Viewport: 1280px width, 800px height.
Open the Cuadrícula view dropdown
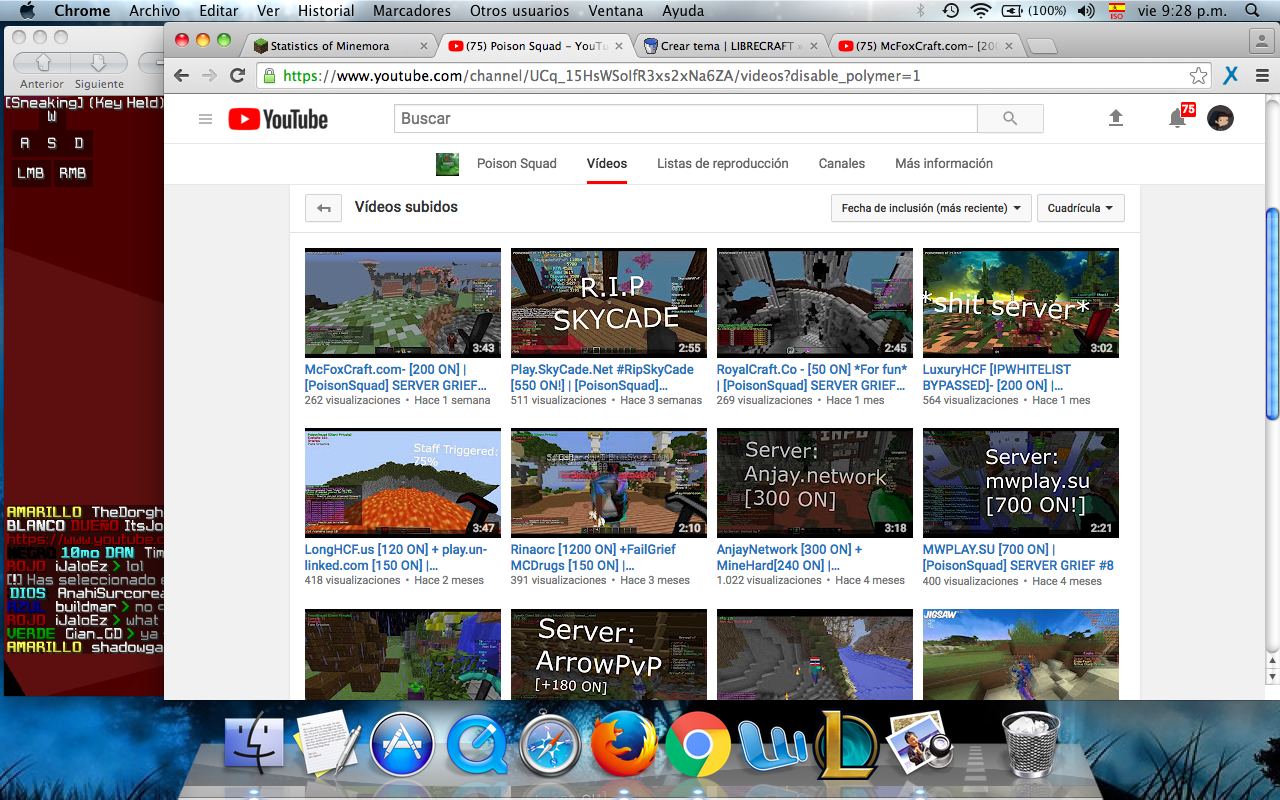(x=1081, y=208)
